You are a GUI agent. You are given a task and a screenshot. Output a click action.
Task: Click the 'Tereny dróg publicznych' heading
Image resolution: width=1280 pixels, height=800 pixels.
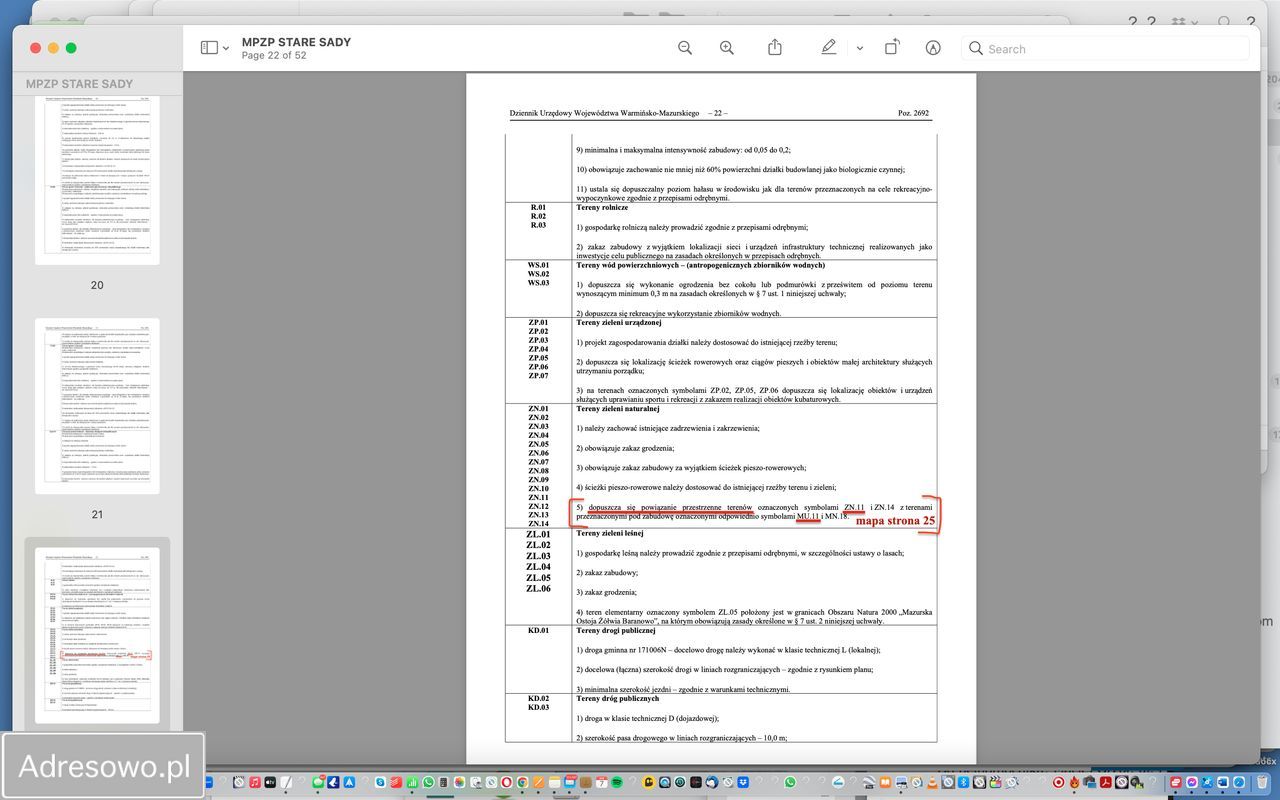tap(617, 698)
